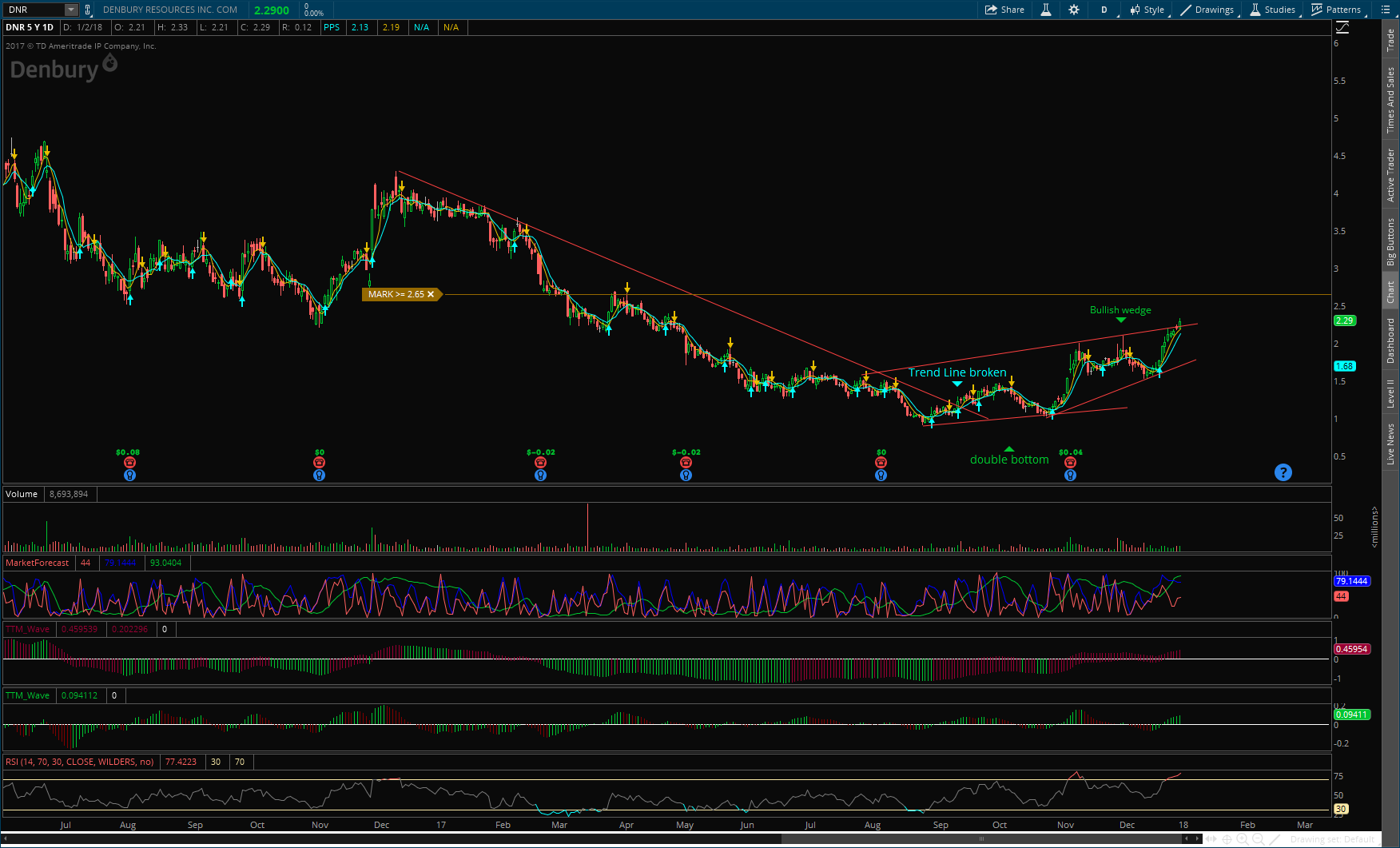Open the list options menu icon
1400x848 pixels.
[x=1384, y=10]
